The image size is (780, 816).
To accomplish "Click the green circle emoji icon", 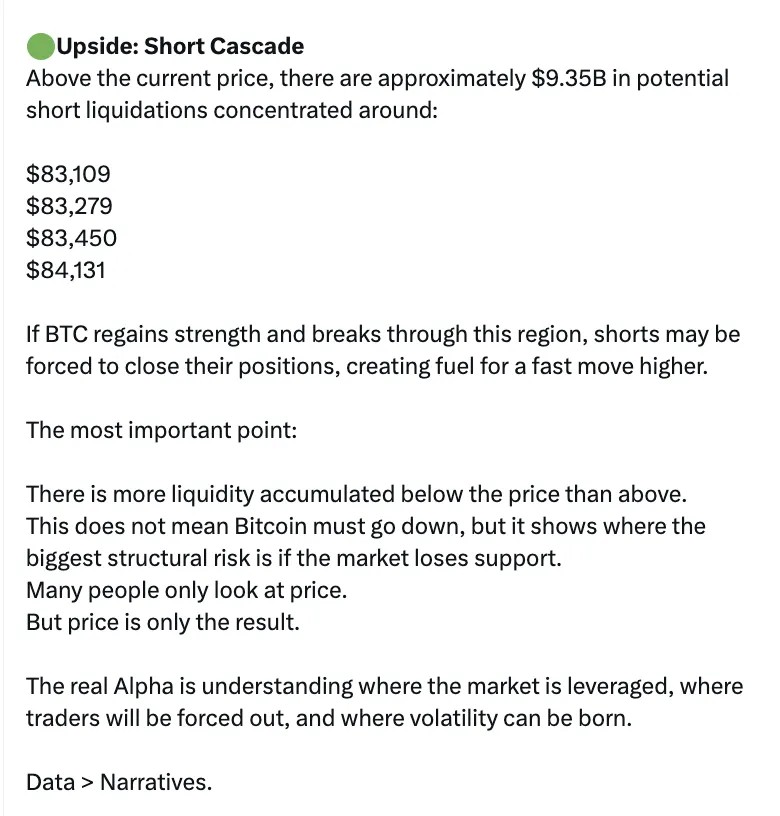I will 41,46.
